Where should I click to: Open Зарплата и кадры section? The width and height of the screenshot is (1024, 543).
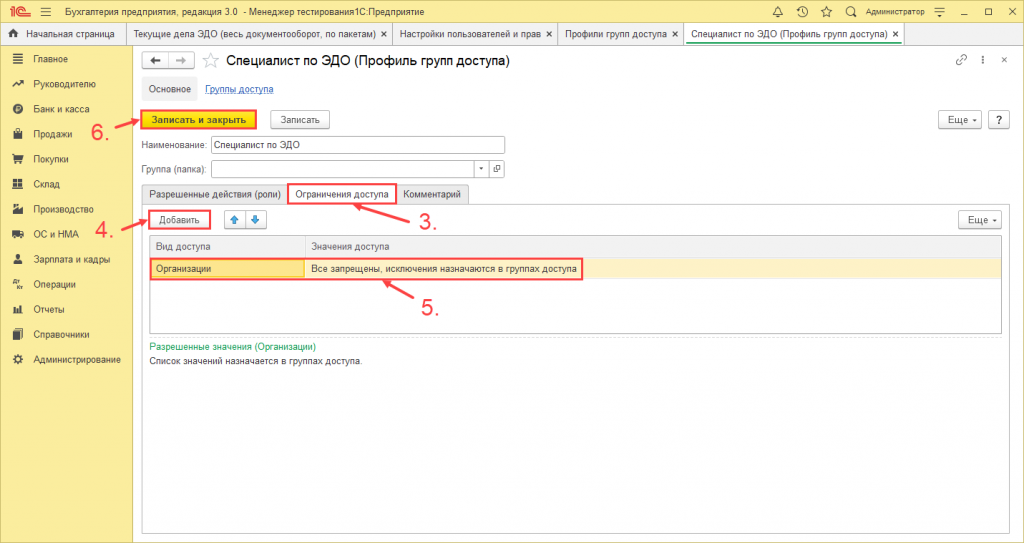click(71, 259)
